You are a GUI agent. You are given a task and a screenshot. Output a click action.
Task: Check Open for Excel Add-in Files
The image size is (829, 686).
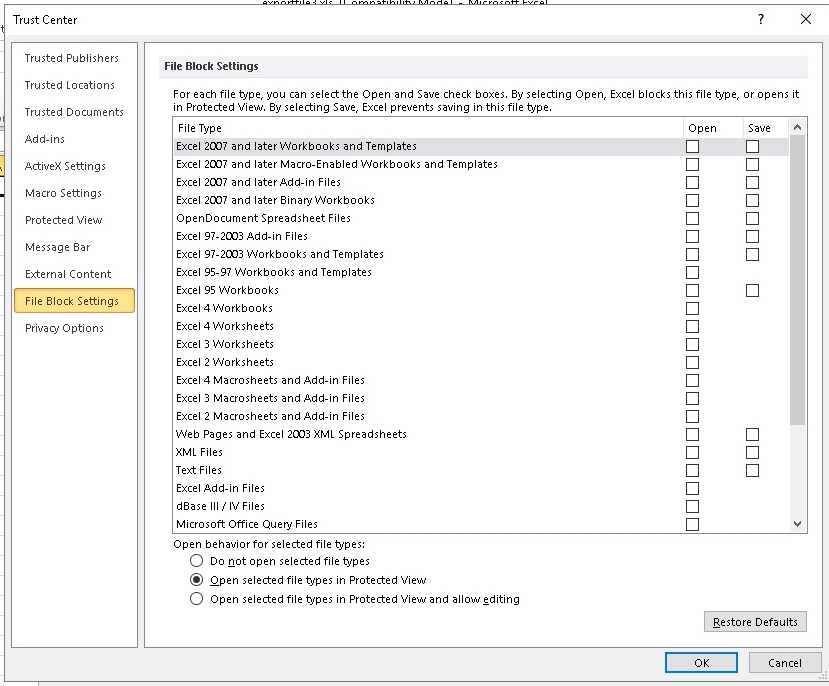692,488
